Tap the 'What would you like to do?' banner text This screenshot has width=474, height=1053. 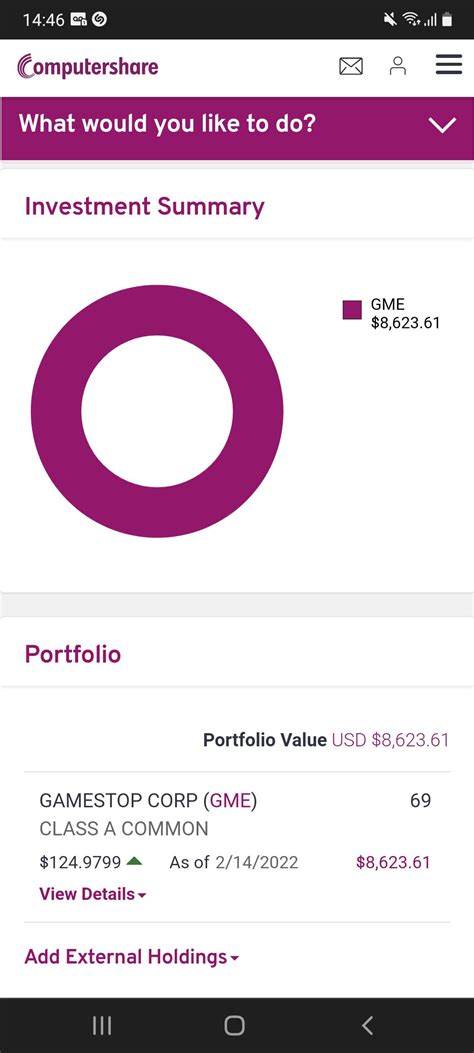[167, 124]
